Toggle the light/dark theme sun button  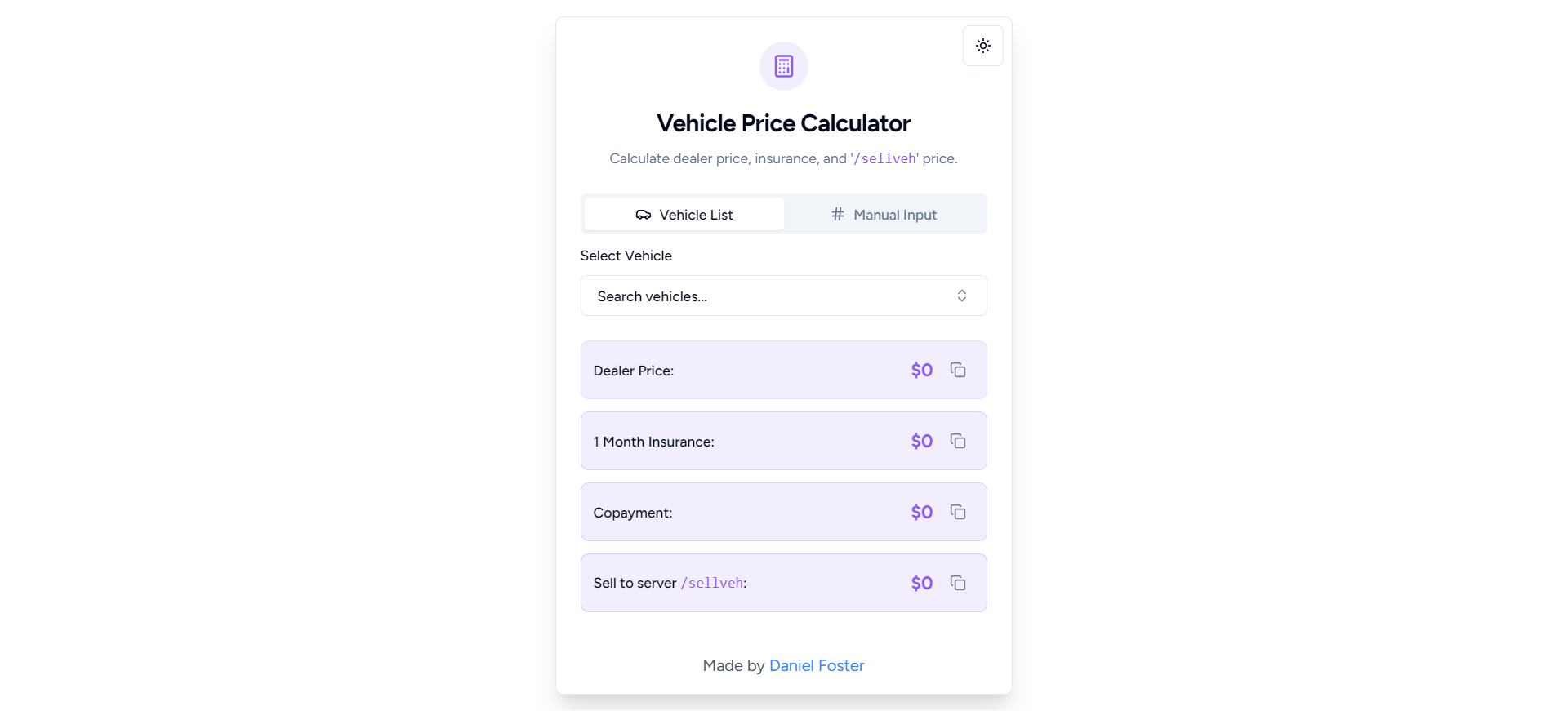[x=983, y=46]
